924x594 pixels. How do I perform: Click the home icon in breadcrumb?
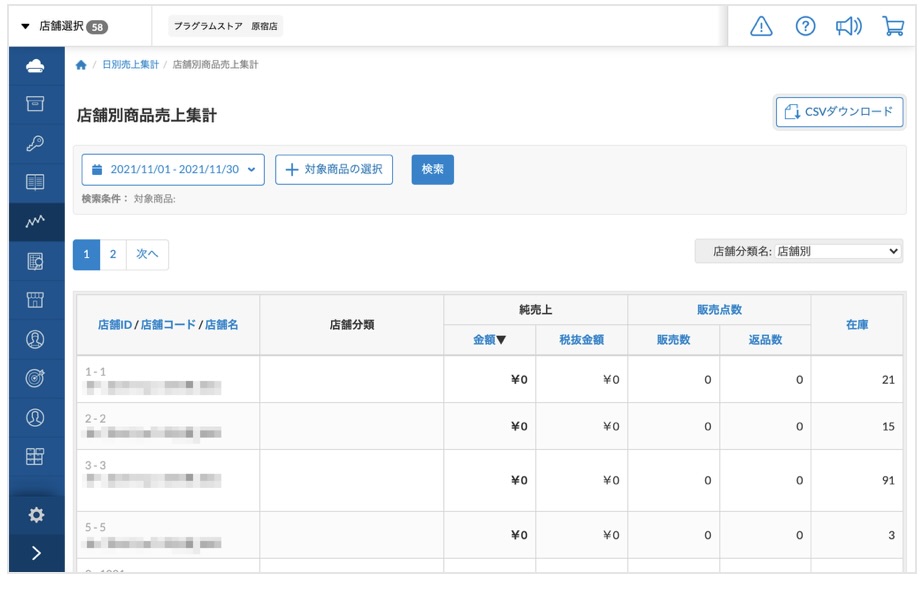(81, 65)
